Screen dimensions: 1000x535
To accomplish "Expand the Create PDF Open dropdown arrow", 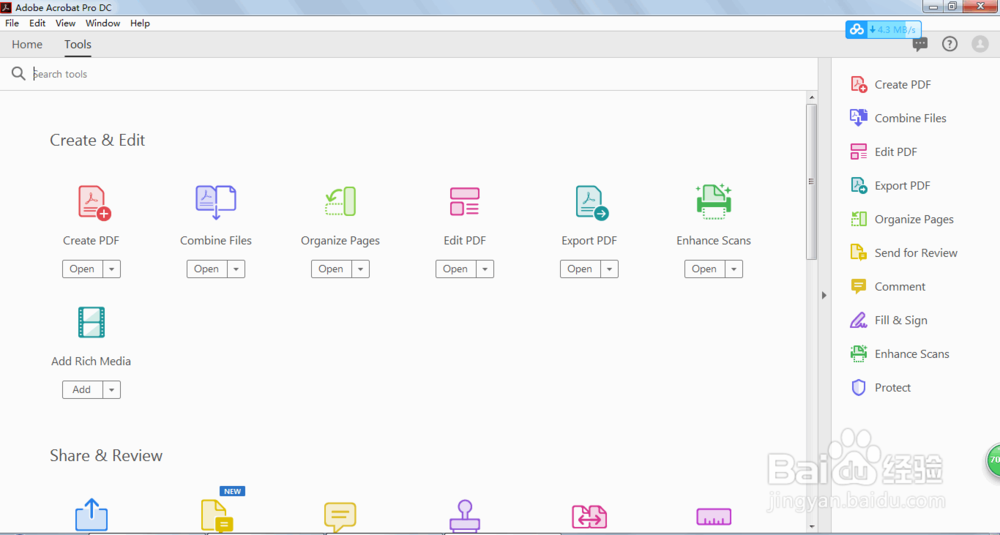I will [x=112, y=269].
